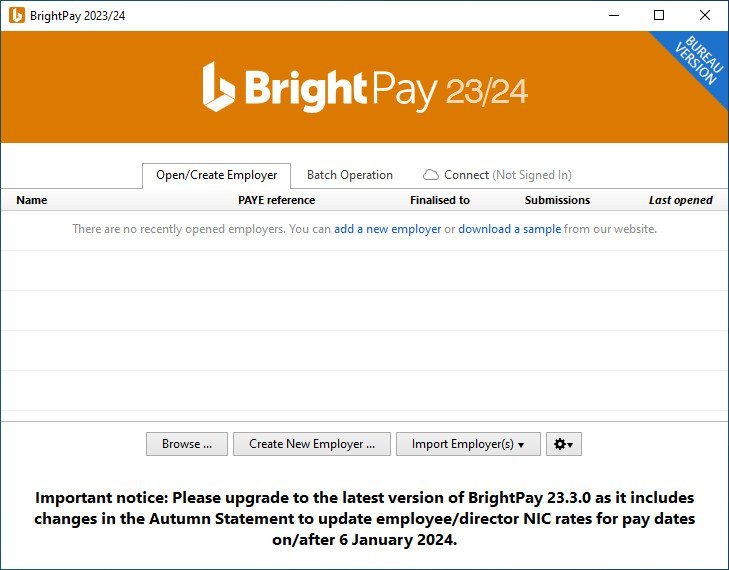Open the gear settings dropdown button

point(563,444)
